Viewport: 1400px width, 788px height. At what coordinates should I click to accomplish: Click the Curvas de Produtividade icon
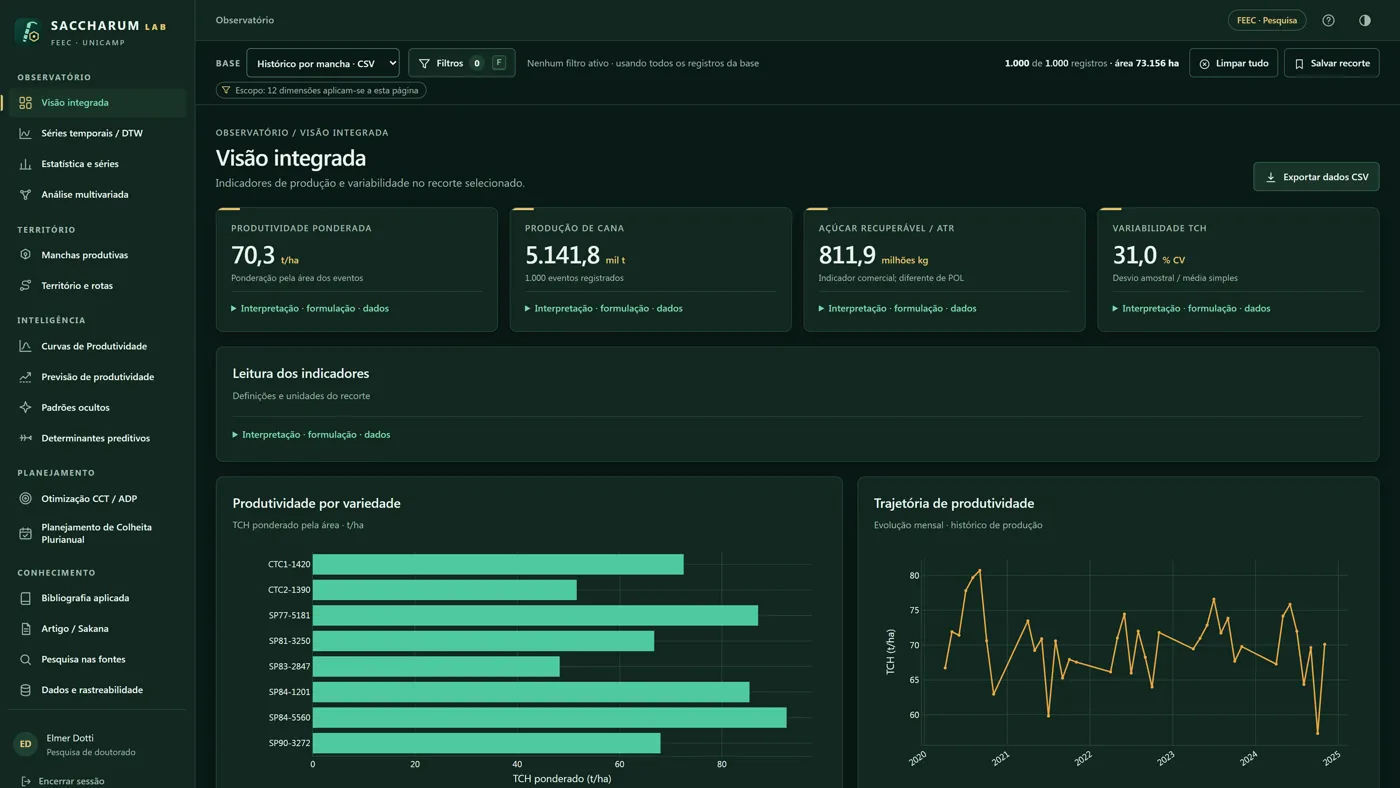(x=25, y=346)
